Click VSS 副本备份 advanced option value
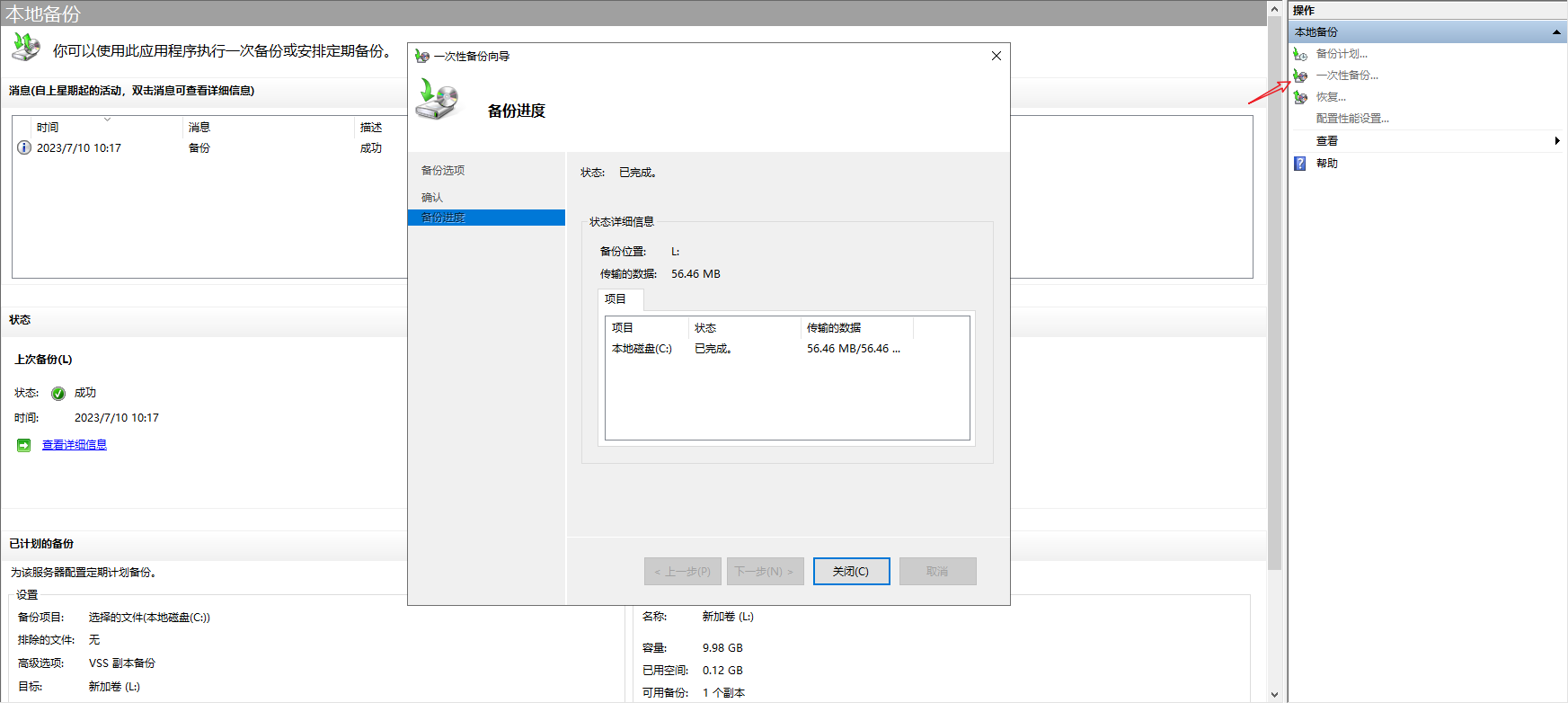Image resolution: width=1568 pixels, height=703 pixels. 122,663
